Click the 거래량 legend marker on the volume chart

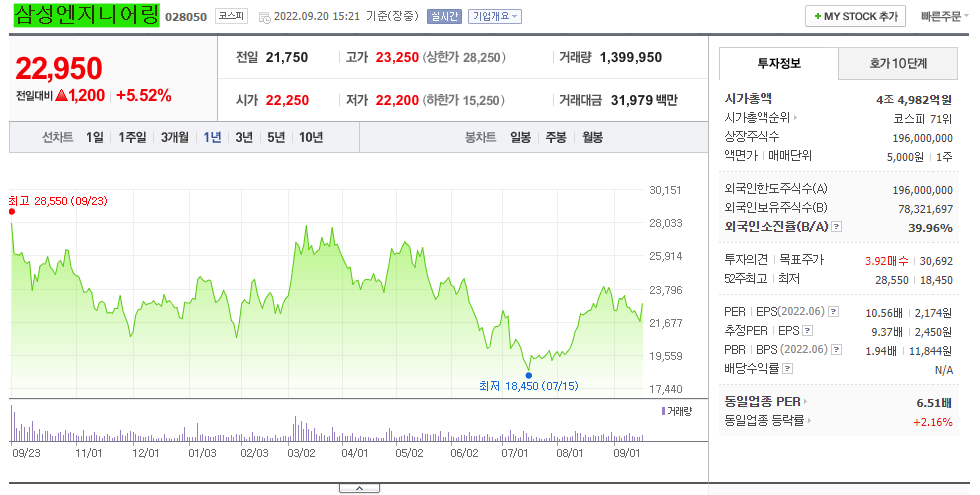663,411
